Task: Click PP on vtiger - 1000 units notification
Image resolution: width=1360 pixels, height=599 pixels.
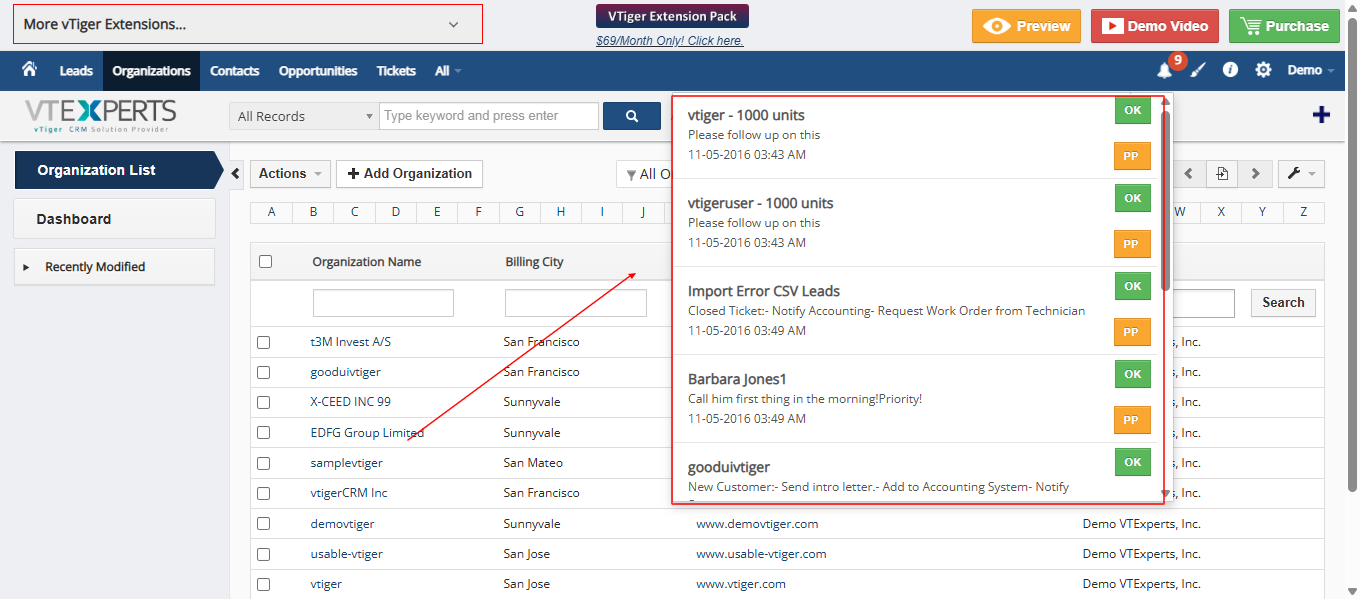Action: [1132, 156]
